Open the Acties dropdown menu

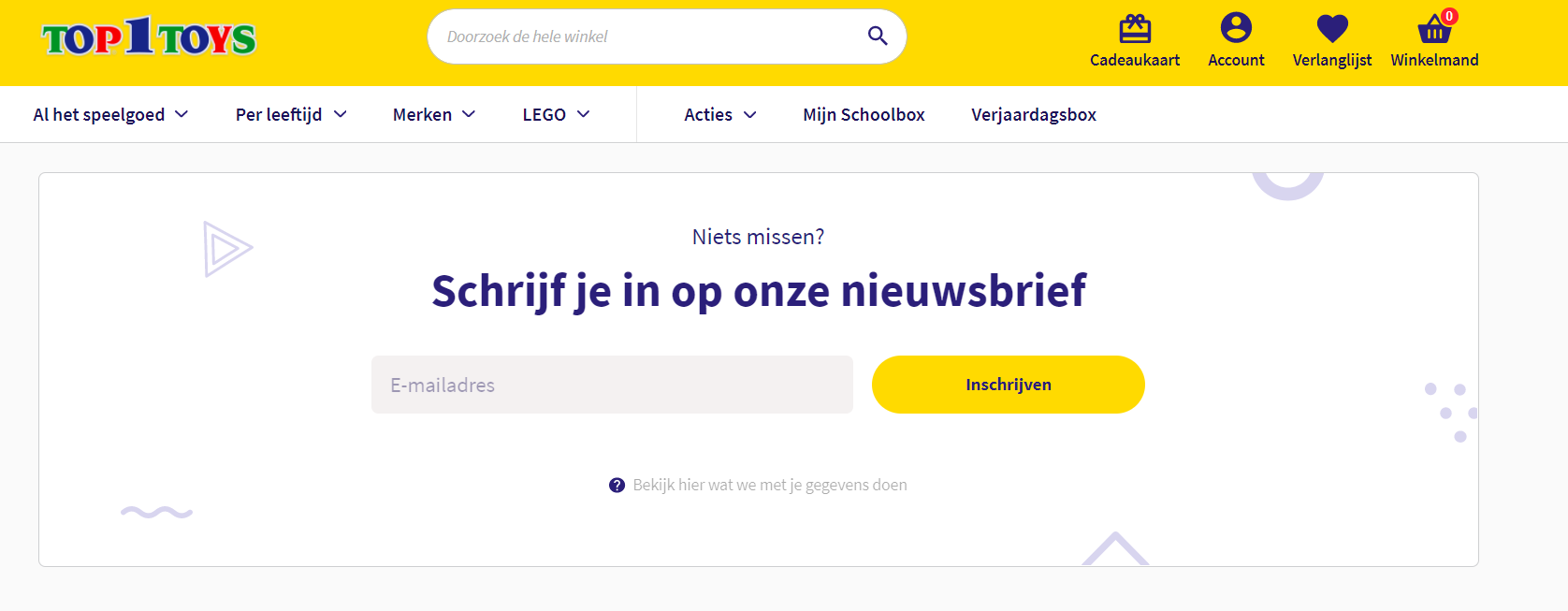click(x=719, y=114)
